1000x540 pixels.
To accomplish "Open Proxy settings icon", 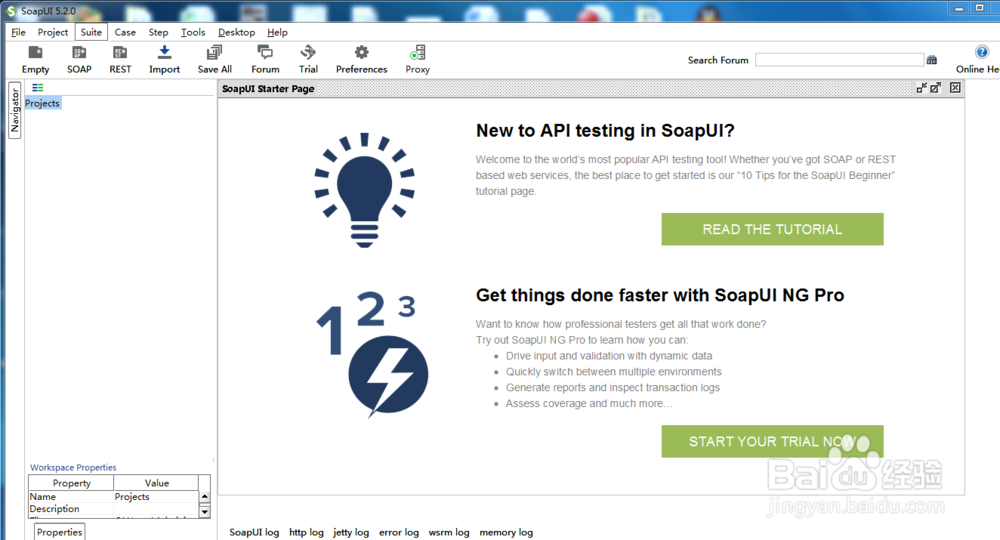I will [418, 60].
